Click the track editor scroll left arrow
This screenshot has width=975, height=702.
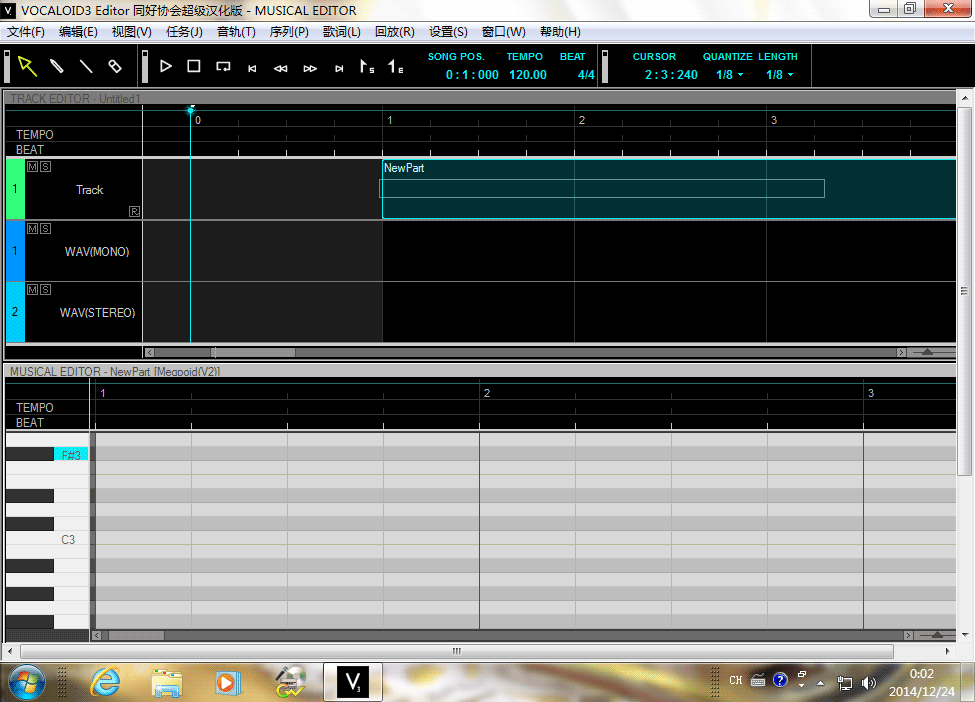coord(149,353)
